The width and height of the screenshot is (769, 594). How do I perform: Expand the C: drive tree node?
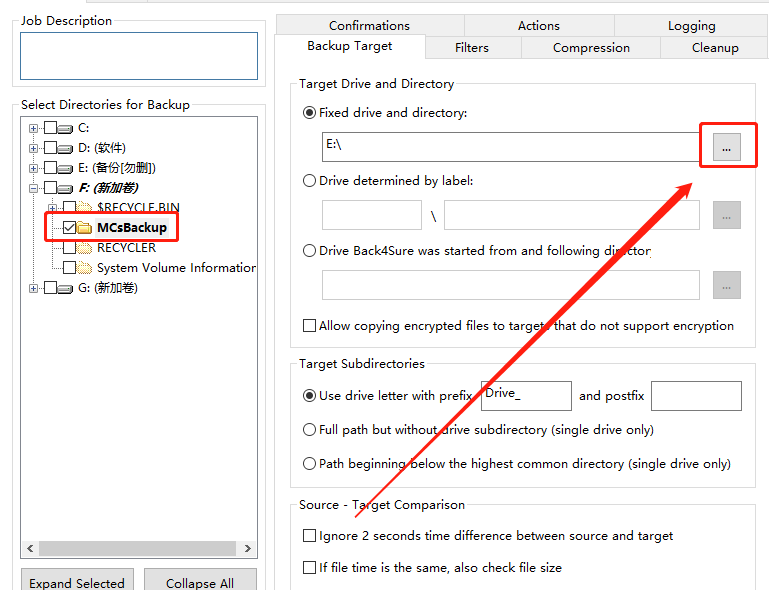click(x=34, y=128)
